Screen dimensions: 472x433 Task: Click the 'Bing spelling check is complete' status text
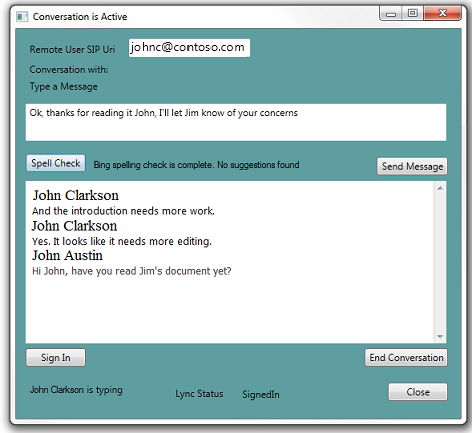(196, 165)
